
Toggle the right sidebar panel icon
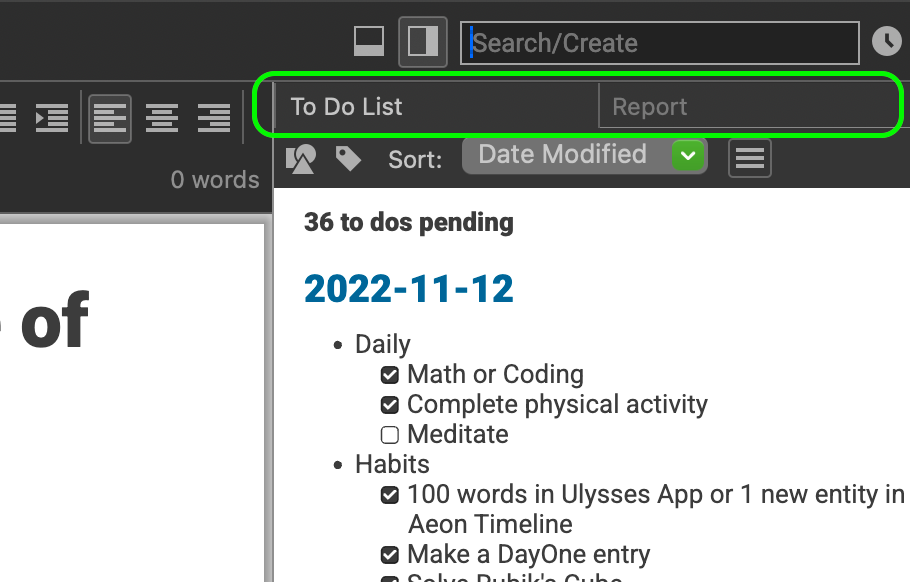[423, 42]
